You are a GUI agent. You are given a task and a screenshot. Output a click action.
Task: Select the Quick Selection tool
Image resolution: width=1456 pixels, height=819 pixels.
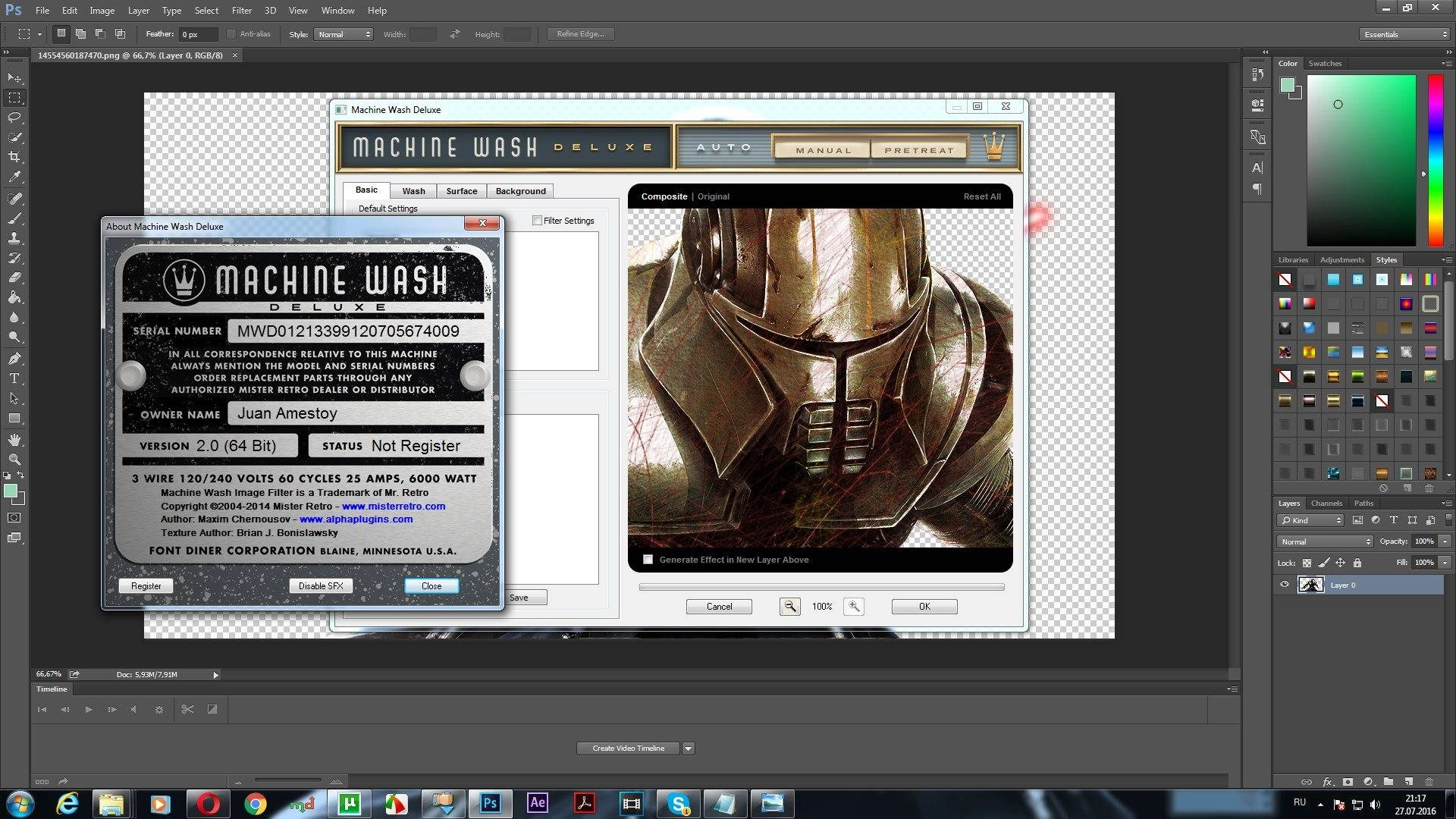(14, 137)
